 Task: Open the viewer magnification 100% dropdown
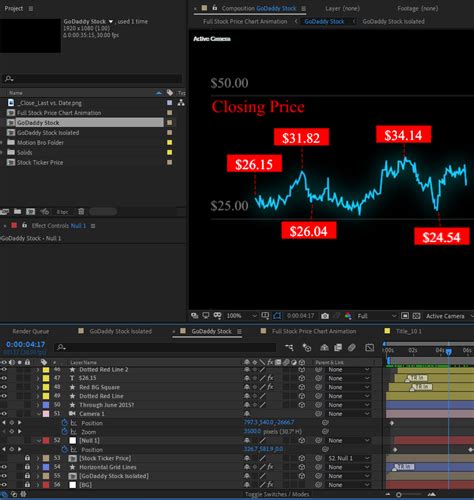pos(242,316)
